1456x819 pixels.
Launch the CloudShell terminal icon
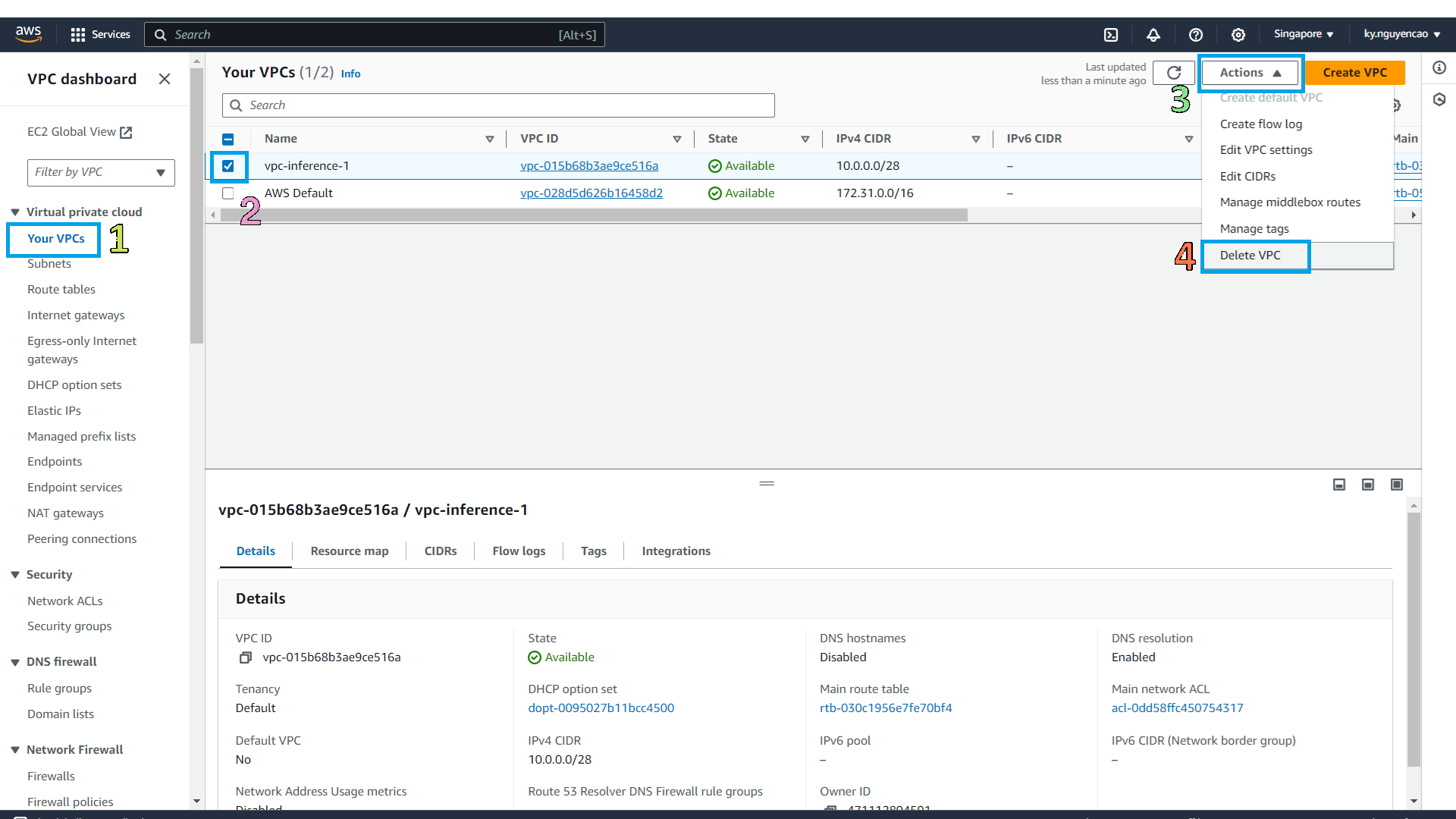click(1111, 34)
